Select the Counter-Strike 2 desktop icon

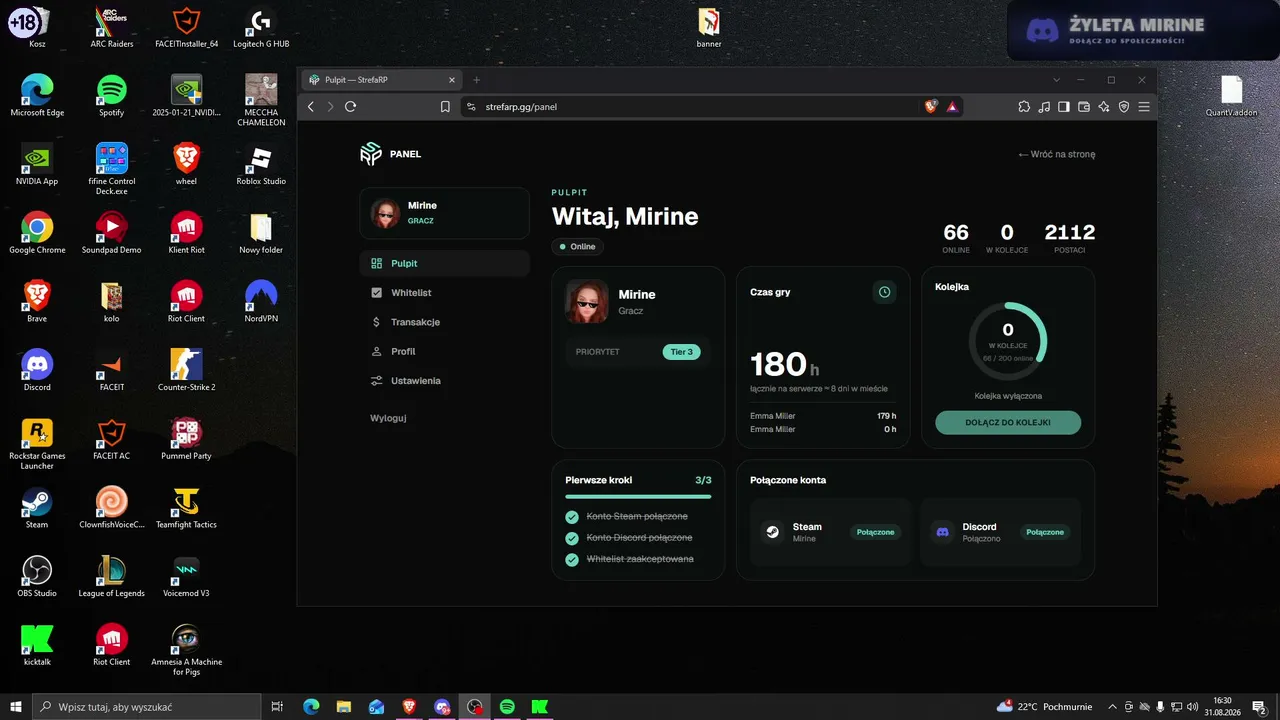[x=186, y=370]
